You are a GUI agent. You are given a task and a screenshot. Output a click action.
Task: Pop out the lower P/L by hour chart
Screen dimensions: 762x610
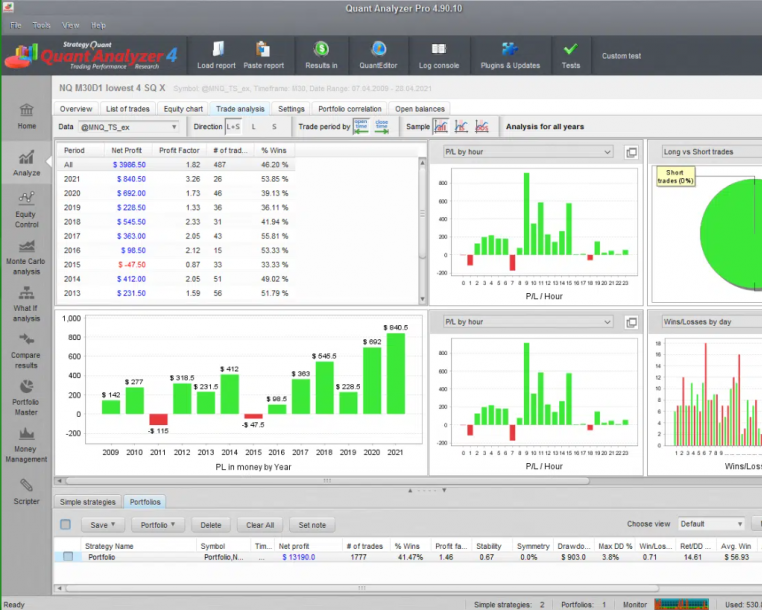pos(631,322)
